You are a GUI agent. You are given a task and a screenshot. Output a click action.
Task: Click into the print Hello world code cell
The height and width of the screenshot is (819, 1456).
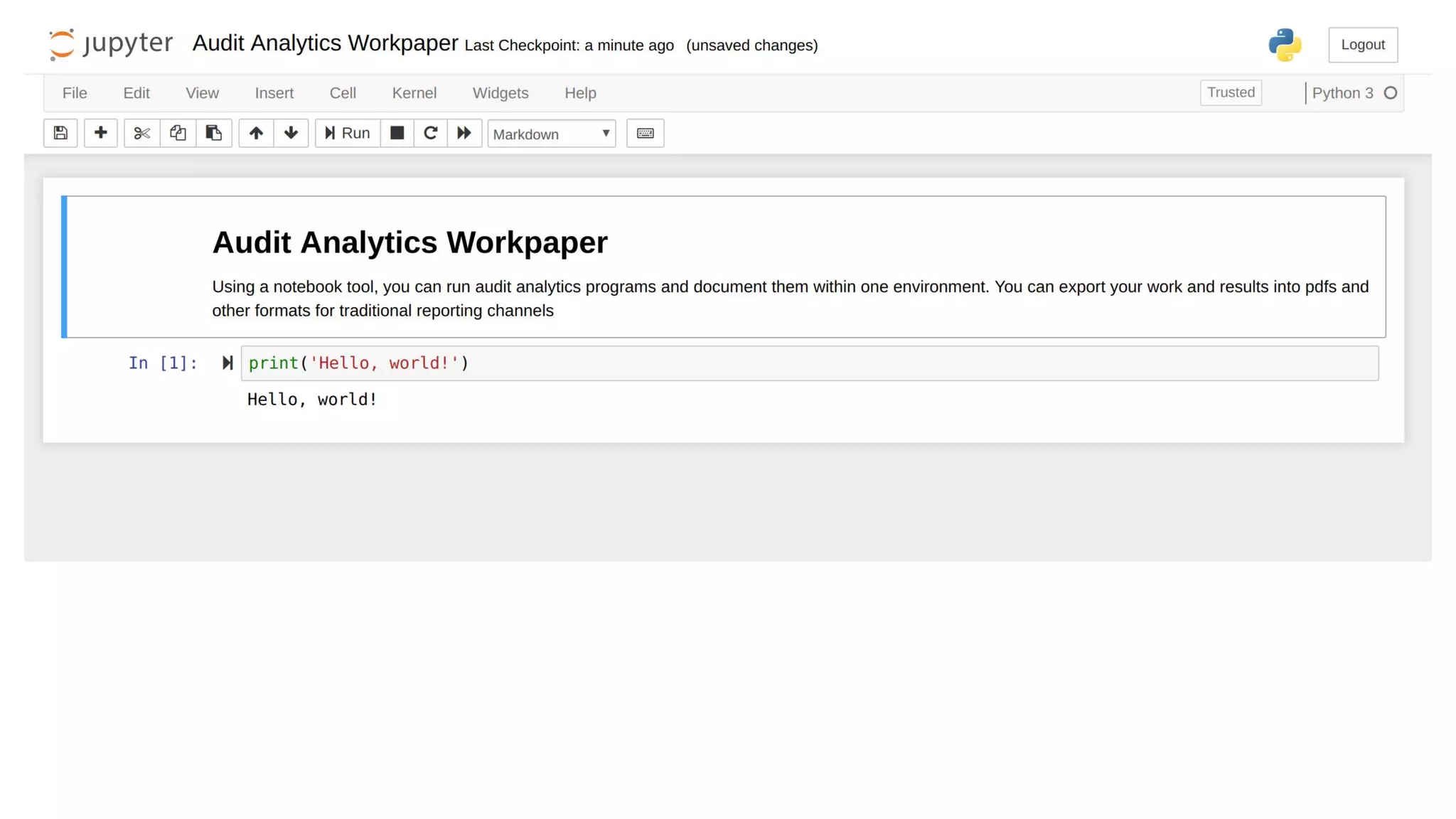coord(809,363)
